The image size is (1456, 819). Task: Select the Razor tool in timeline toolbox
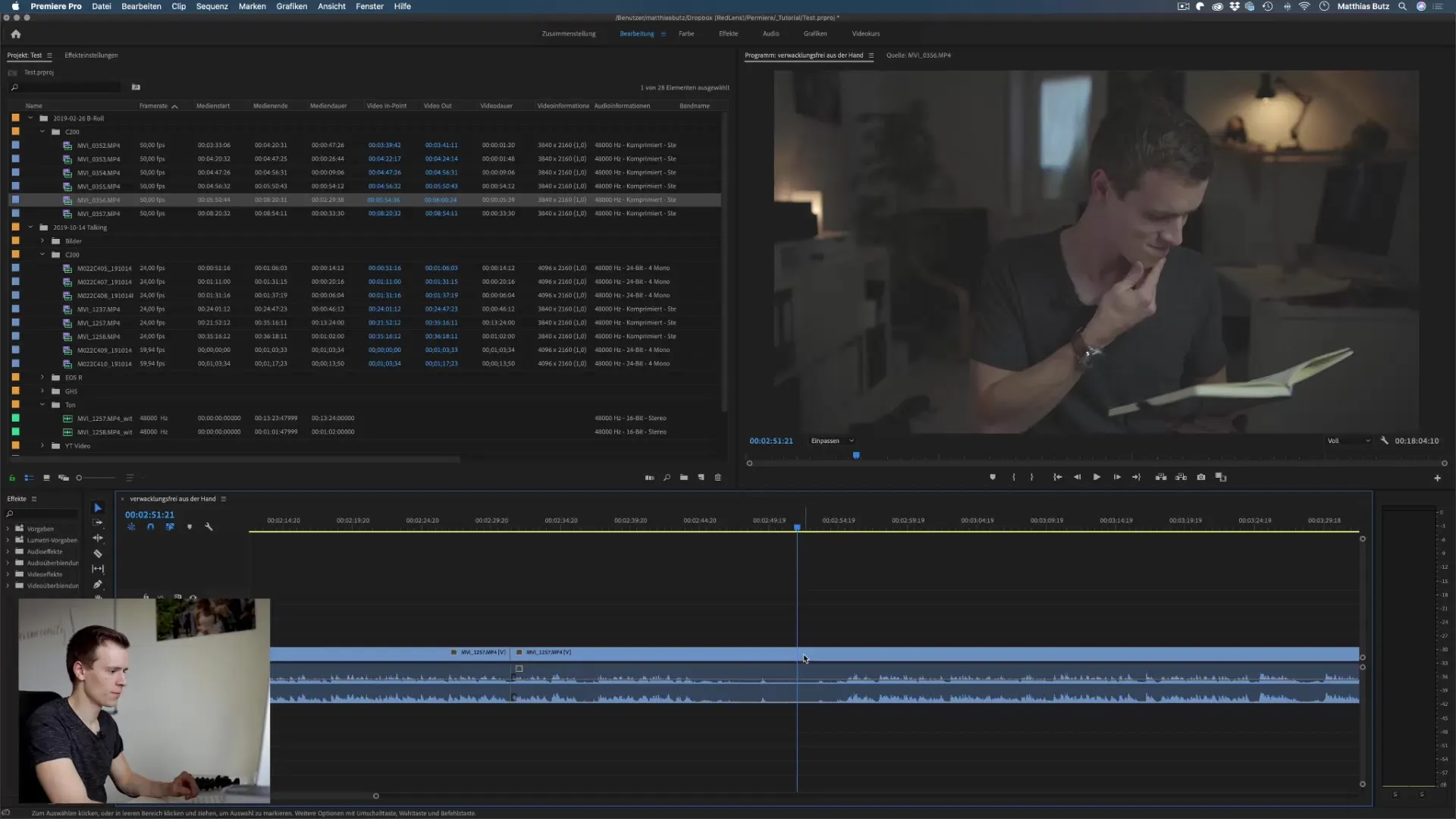[x=98, y=554]
